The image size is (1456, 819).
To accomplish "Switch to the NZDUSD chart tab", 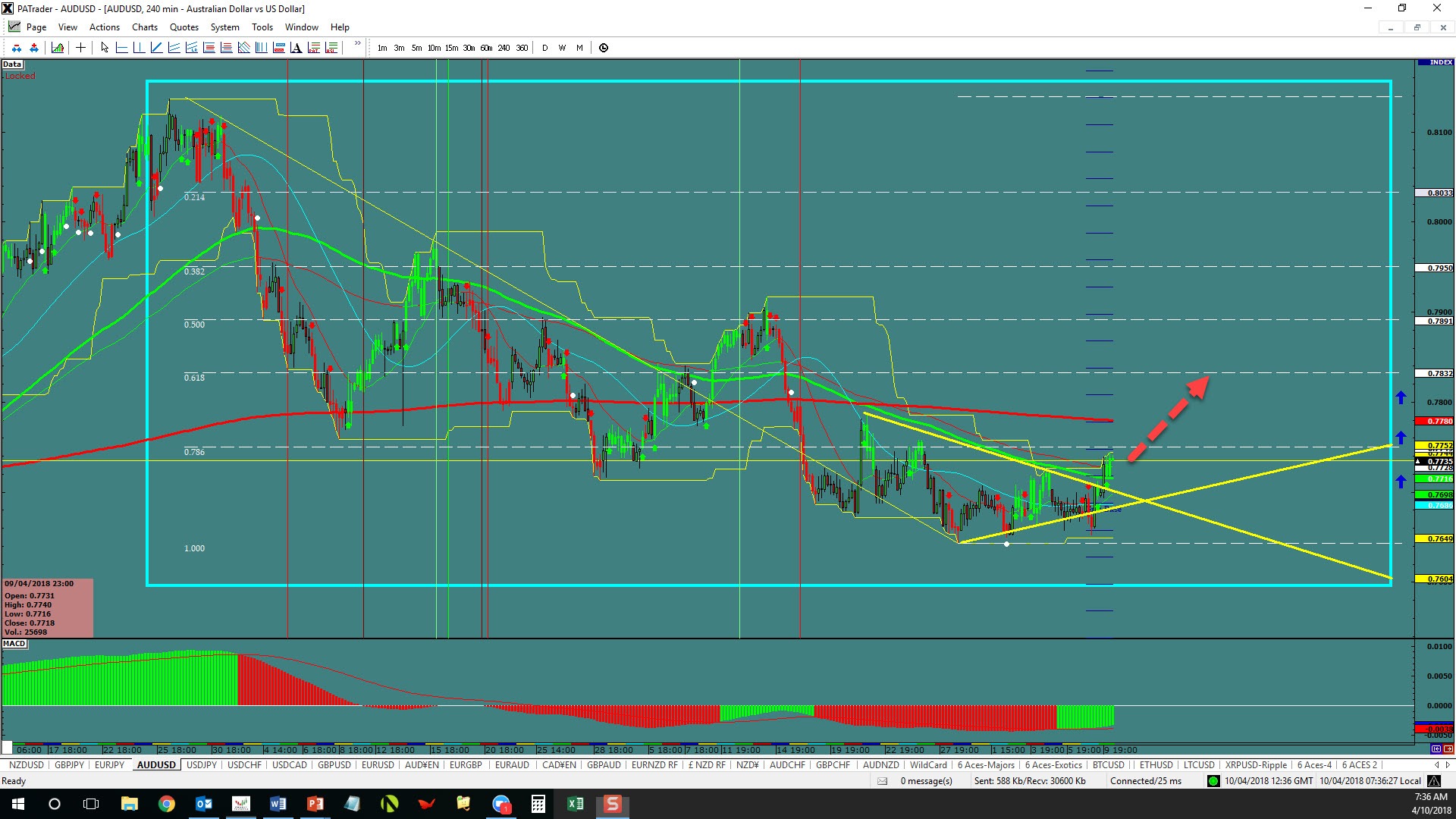I will [x=27, y=765].
